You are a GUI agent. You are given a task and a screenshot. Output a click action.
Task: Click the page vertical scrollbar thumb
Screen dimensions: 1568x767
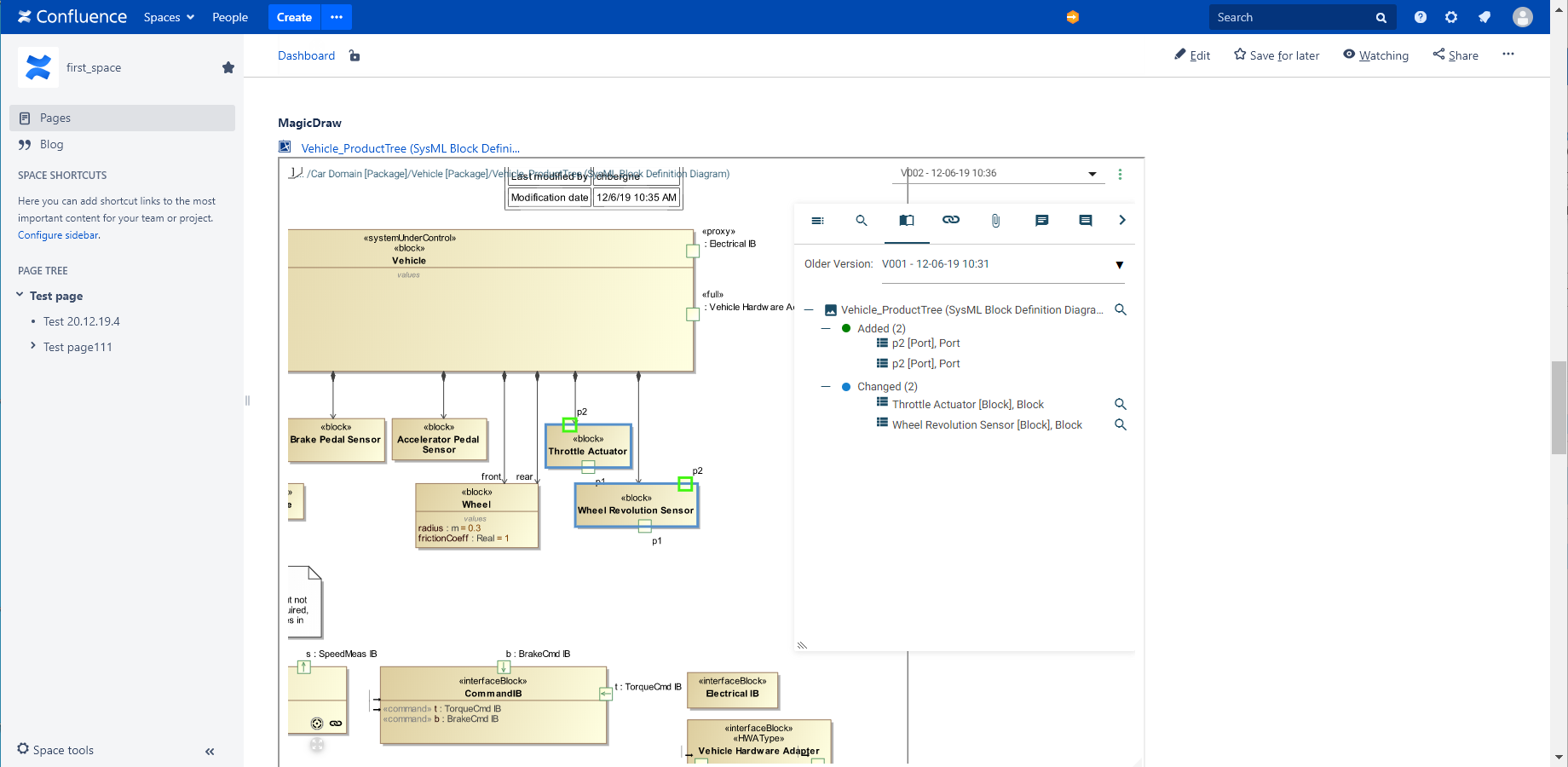[1559, 407]
